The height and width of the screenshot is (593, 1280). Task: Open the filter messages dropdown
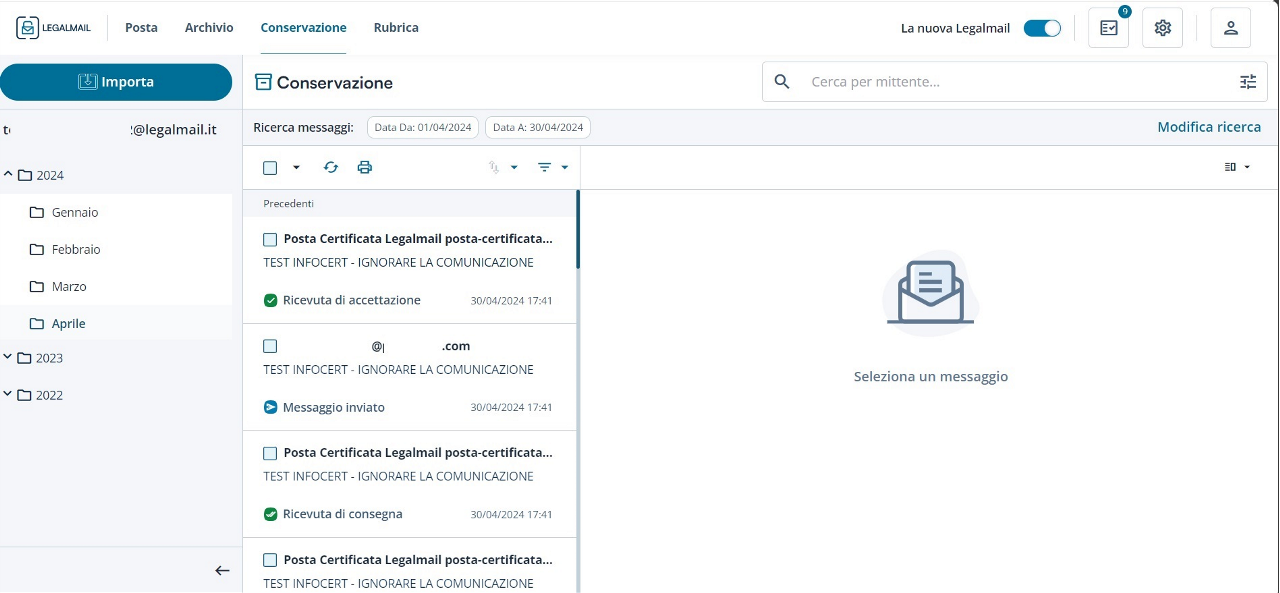pyautogui.click(x=552, y=168)
